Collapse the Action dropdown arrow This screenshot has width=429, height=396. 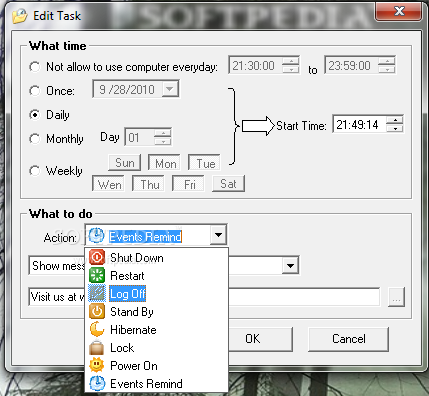point(218,235)
